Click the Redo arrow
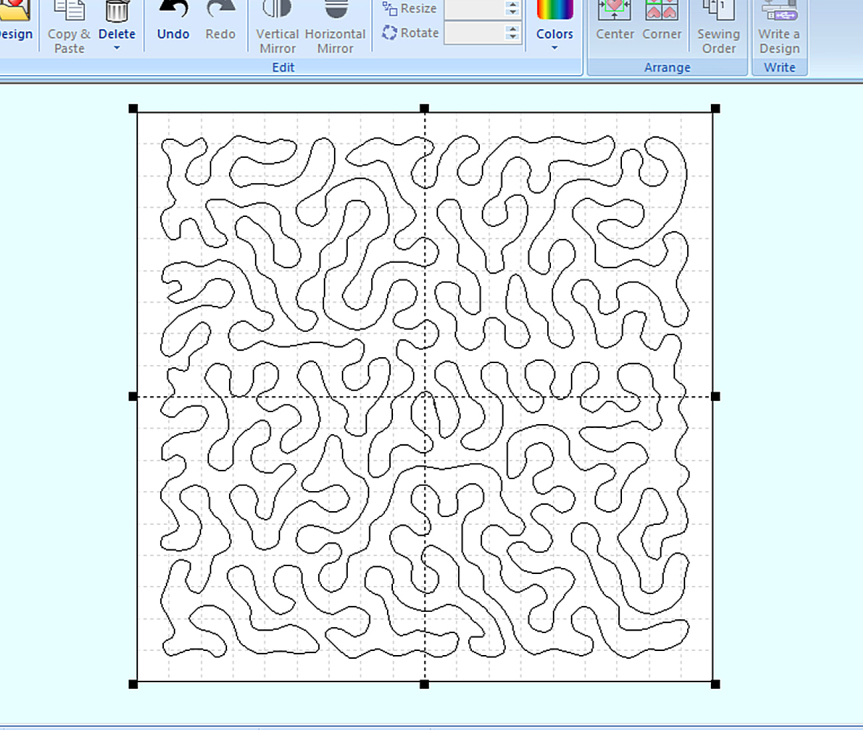Screen dimensions: 863x730 pos(220,12)
